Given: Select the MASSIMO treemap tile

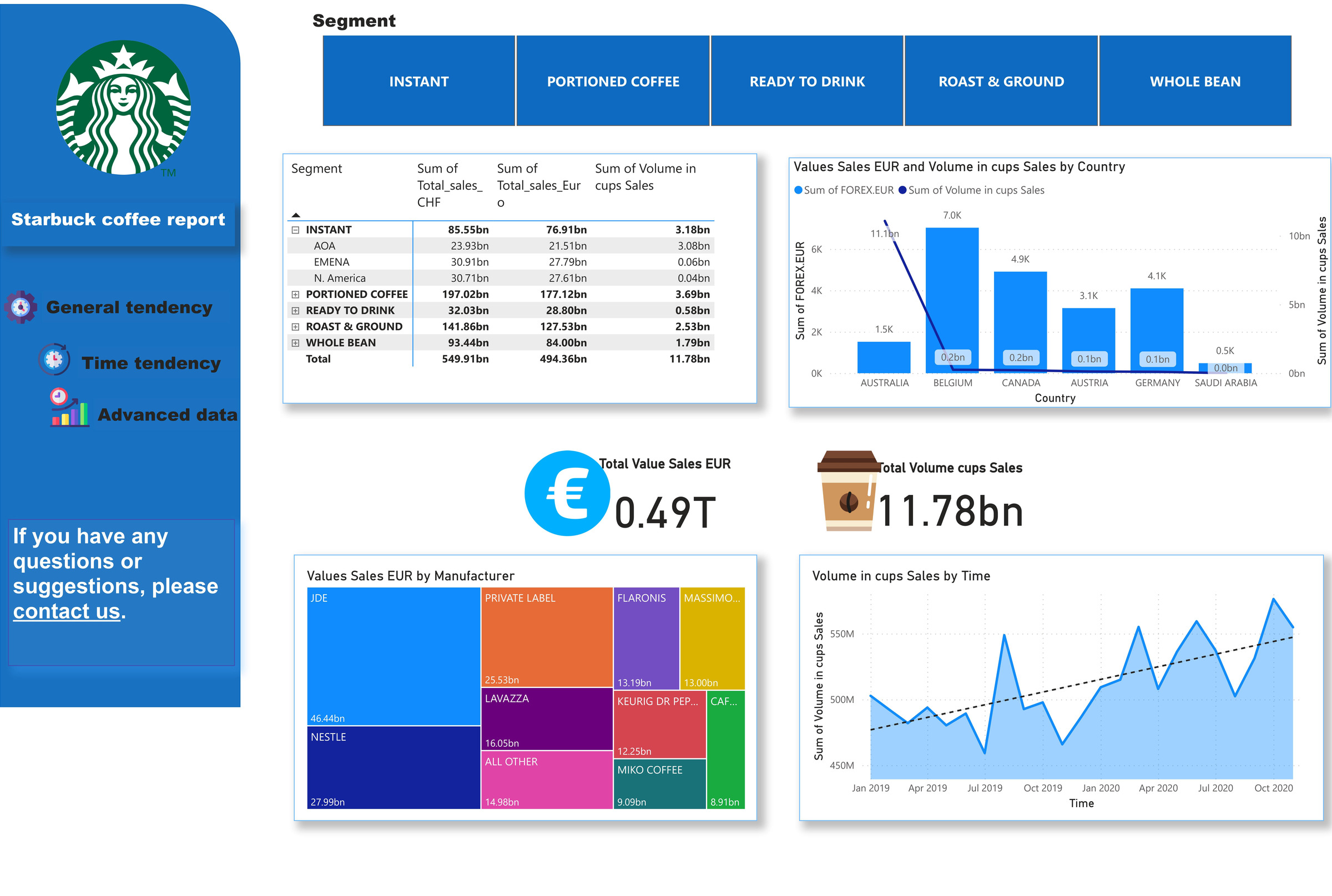Looking at the screenshot, I should tap(713, 638).
